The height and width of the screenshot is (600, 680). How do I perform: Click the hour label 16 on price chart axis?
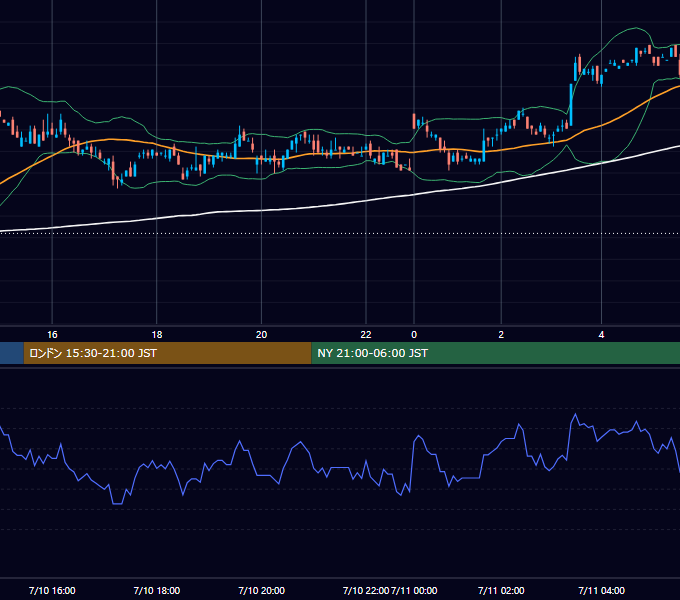coord(52,335)
